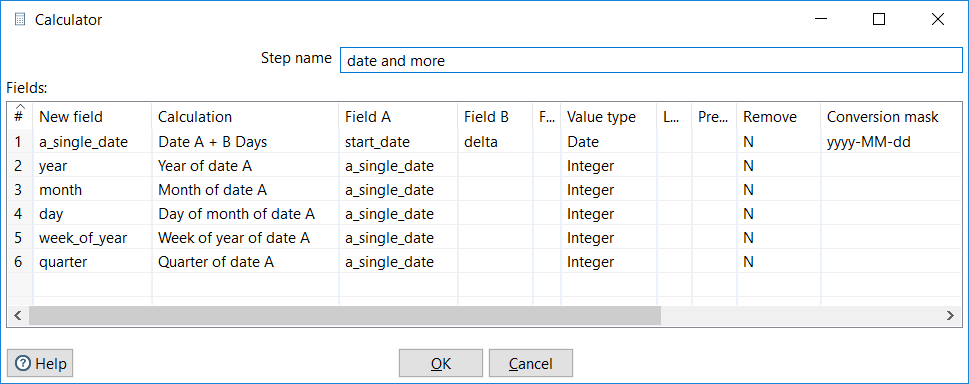Select the Value type cell for year row
Image resolution: width=969 pixels, height=384 pixels.
click(x=608, y=166)
